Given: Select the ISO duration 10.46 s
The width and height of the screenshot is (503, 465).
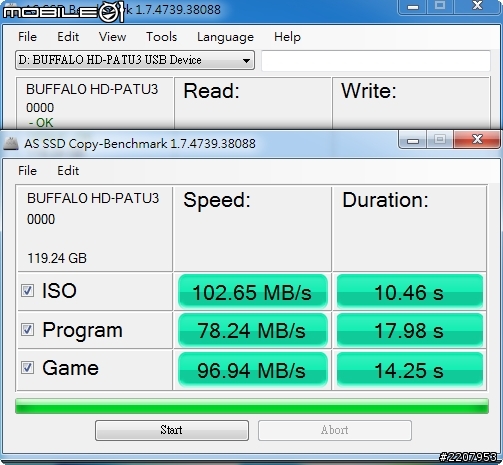Looking at the screenshot, I should pyautogui.click(x=410, y=292).
